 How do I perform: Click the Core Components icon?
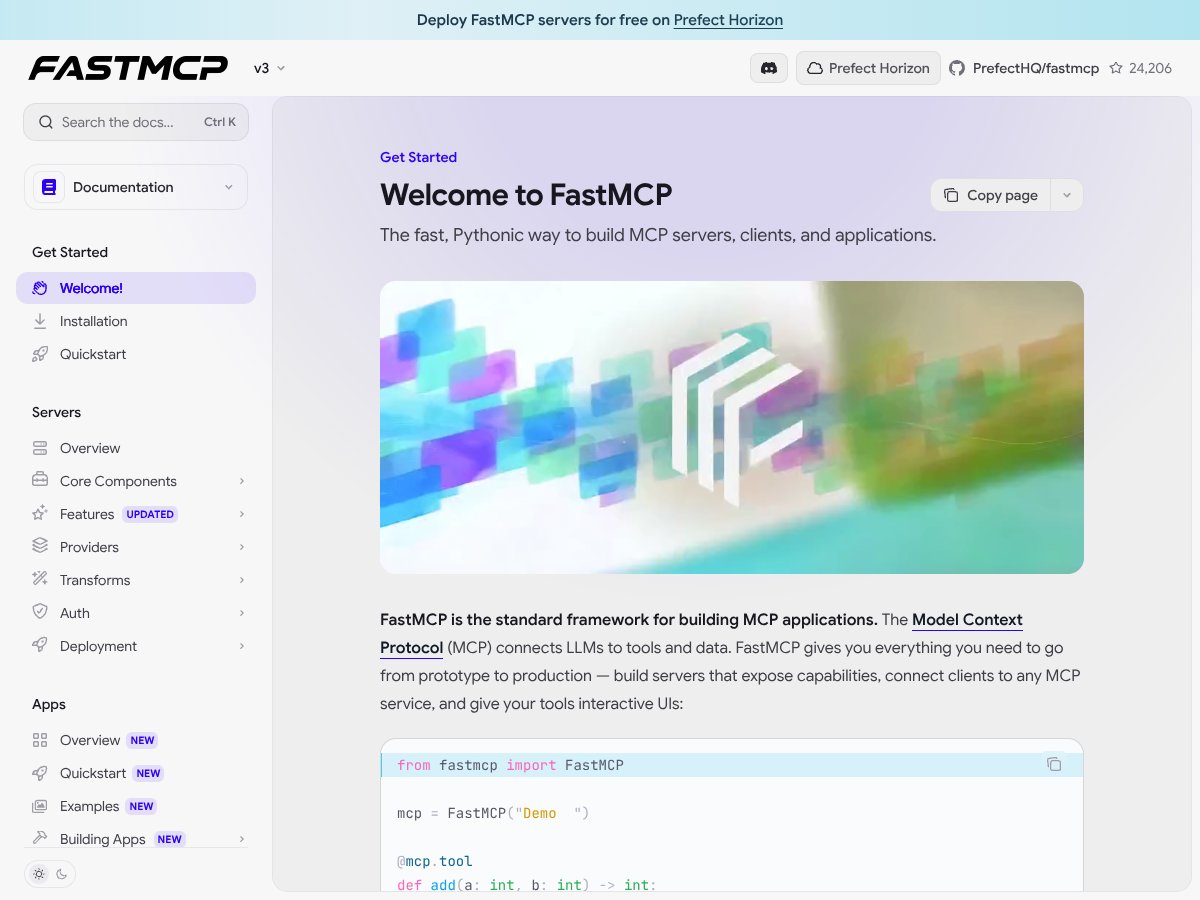[x=40, y=481]
